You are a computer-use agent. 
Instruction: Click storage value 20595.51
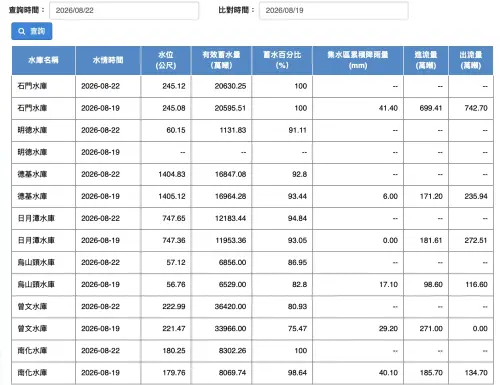click(230, 108)
